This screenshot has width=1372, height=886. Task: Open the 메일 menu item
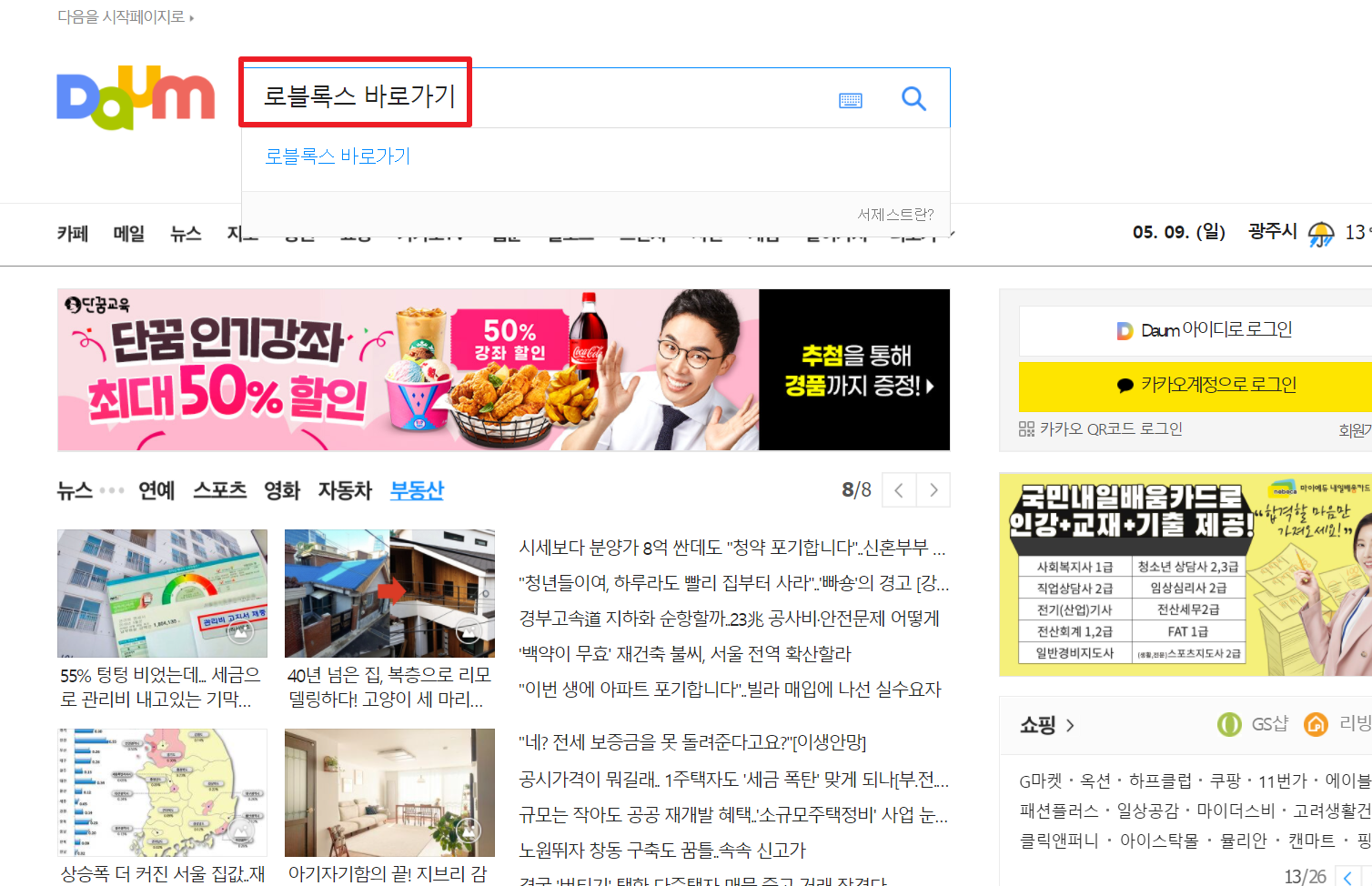point(129,234)
